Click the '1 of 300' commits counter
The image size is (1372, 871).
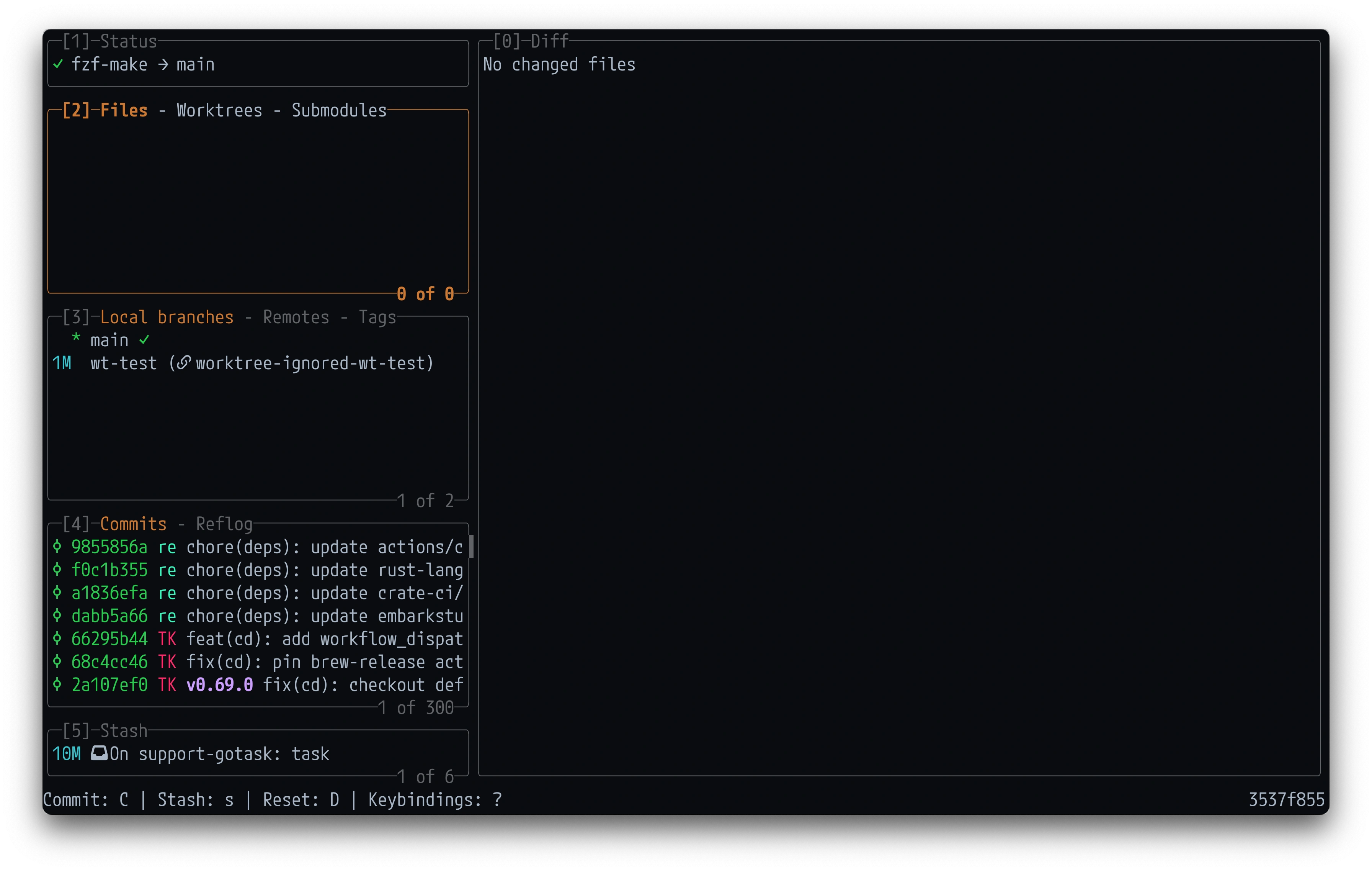tap(415, 707)
